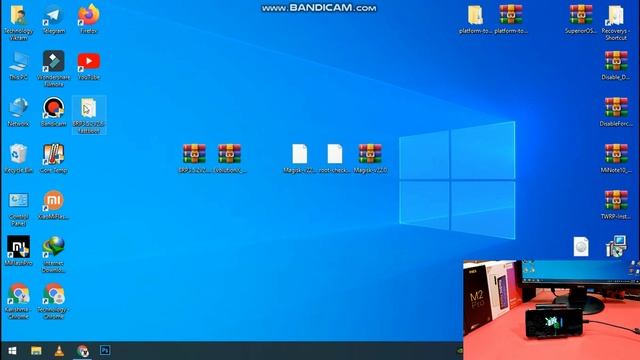Open the Telegram desktop shortcut
The width and height of the screenshot is (640, 360).
pyautogui.click(x=53, y=19)
